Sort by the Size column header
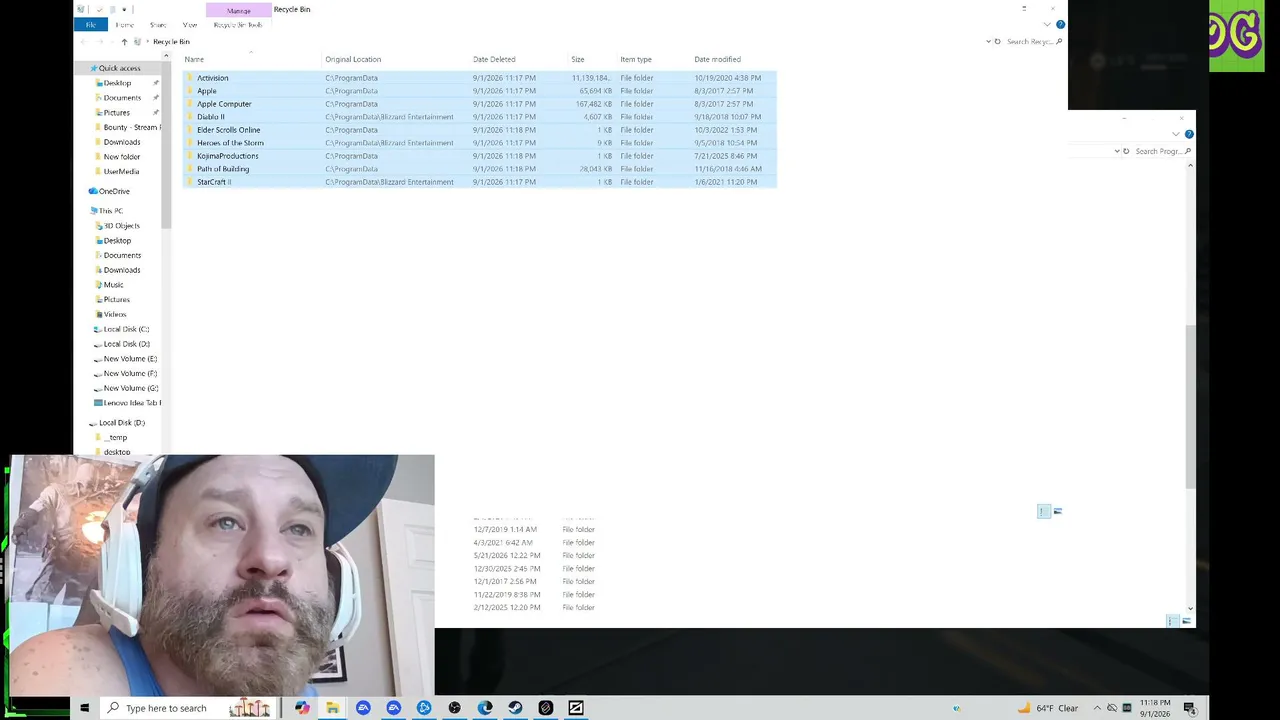The height and width of the screenshot is (720, 1280). click(x=577, y=59)
